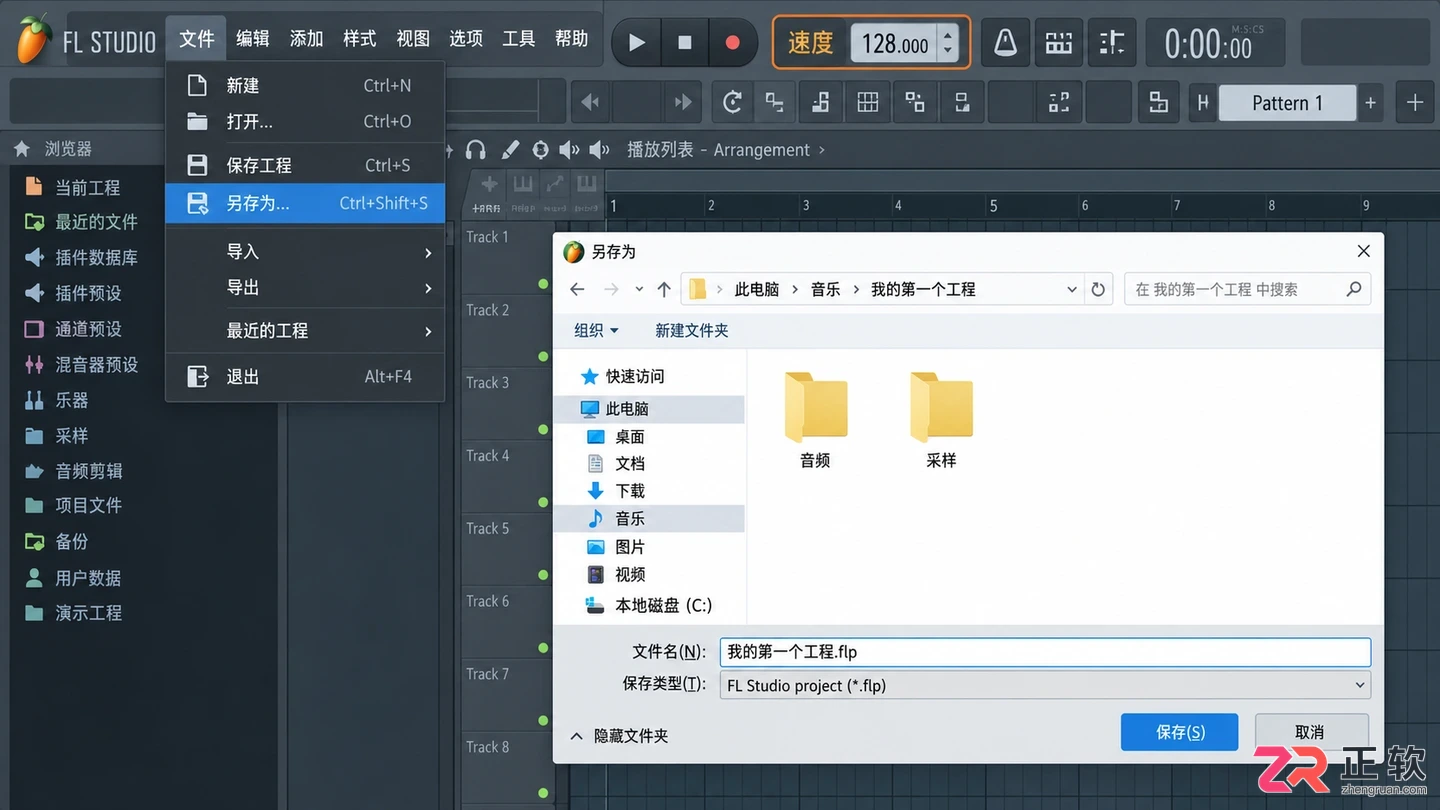Click the back arrow in save dialog

point(577,289)
